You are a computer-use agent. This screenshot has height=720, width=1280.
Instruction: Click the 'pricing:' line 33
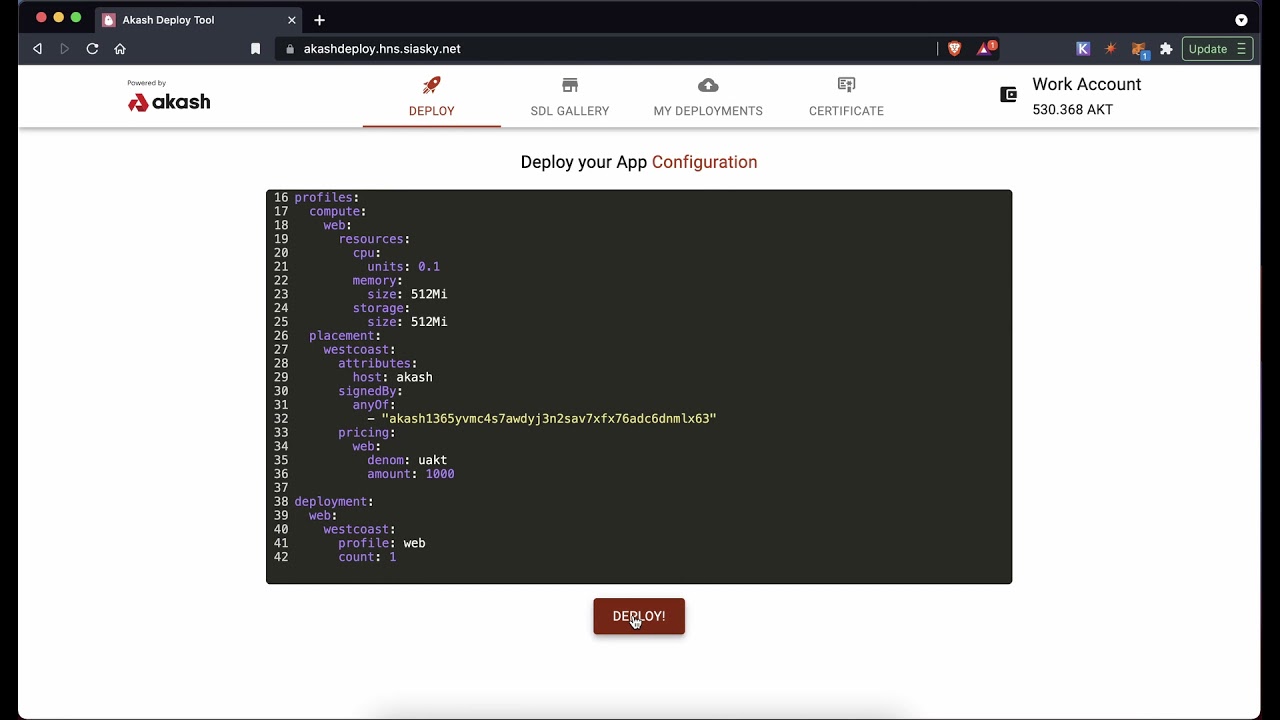pos(367,433)
